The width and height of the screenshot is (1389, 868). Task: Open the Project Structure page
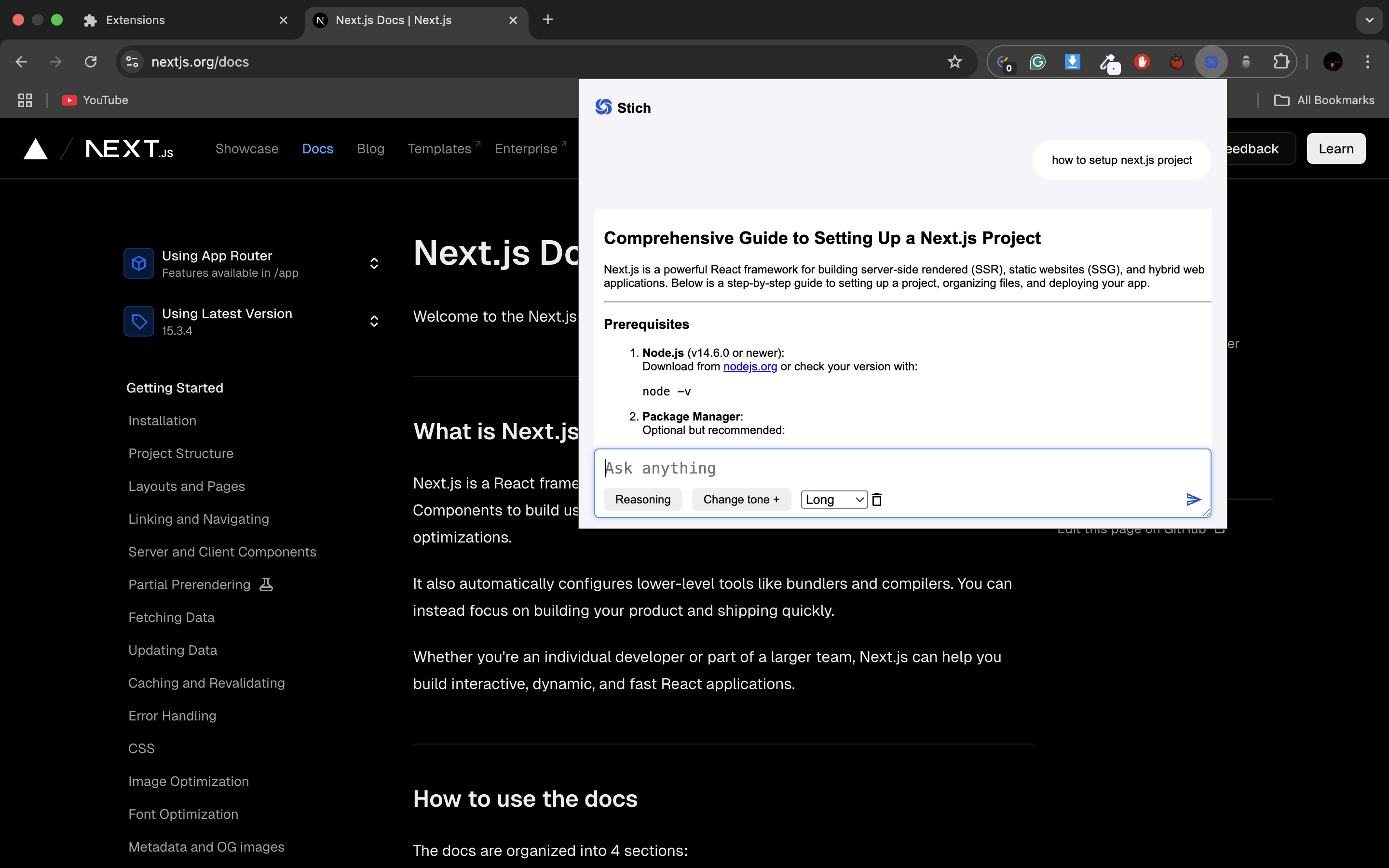tap(181, 453)
